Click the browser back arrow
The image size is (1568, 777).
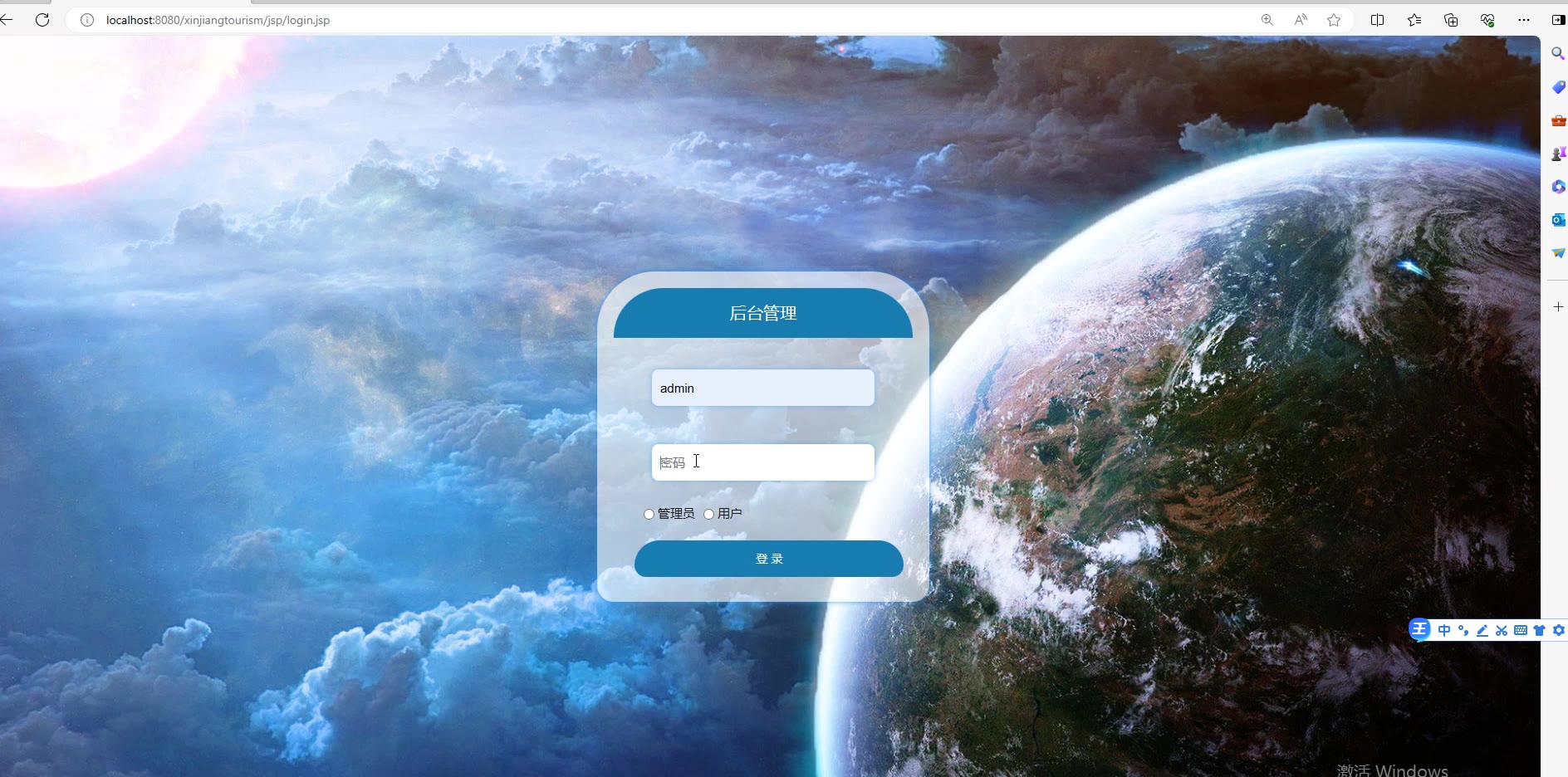click(6, 20)
